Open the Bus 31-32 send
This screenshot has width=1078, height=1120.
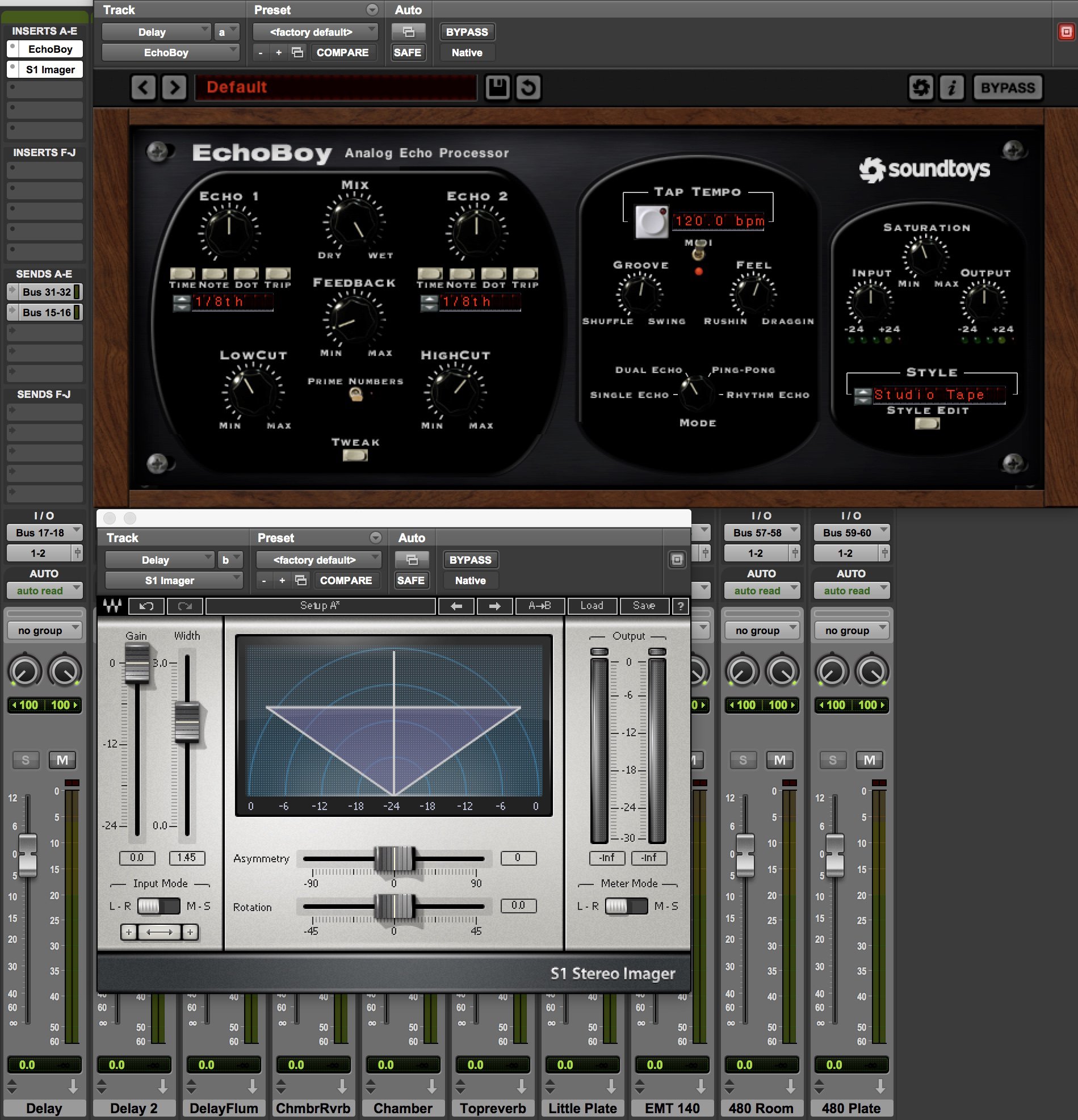click(x=47, y=292)
